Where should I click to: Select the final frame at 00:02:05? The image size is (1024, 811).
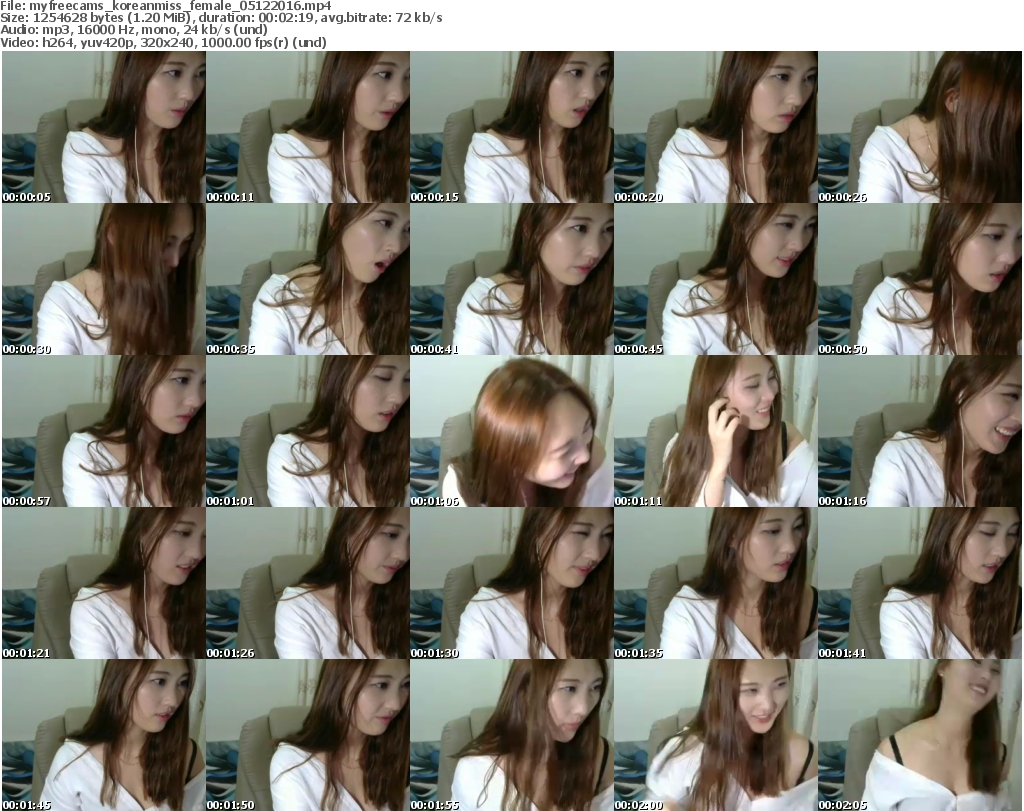click(920, 735)
